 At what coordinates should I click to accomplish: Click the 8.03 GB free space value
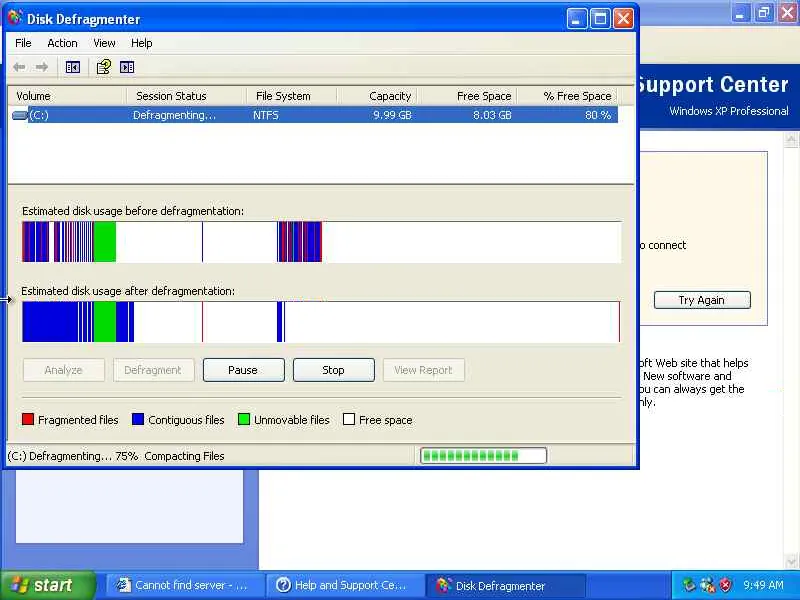tap(492, 115)
